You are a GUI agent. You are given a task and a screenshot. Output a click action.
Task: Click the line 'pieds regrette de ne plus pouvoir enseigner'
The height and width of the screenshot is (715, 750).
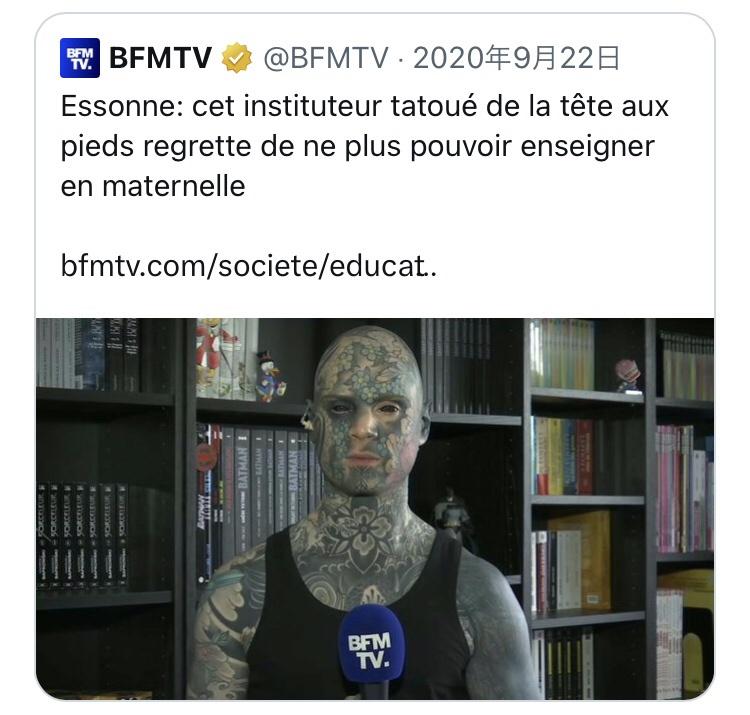click(357, 146)
